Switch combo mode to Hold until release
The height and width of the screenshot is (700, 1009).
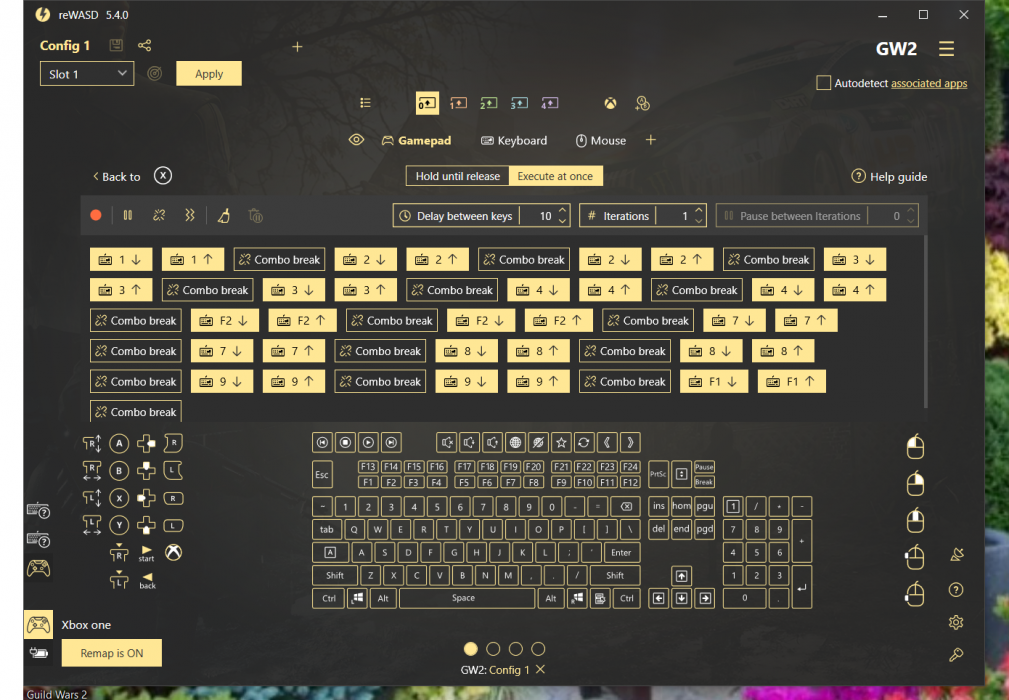(457, 176)
